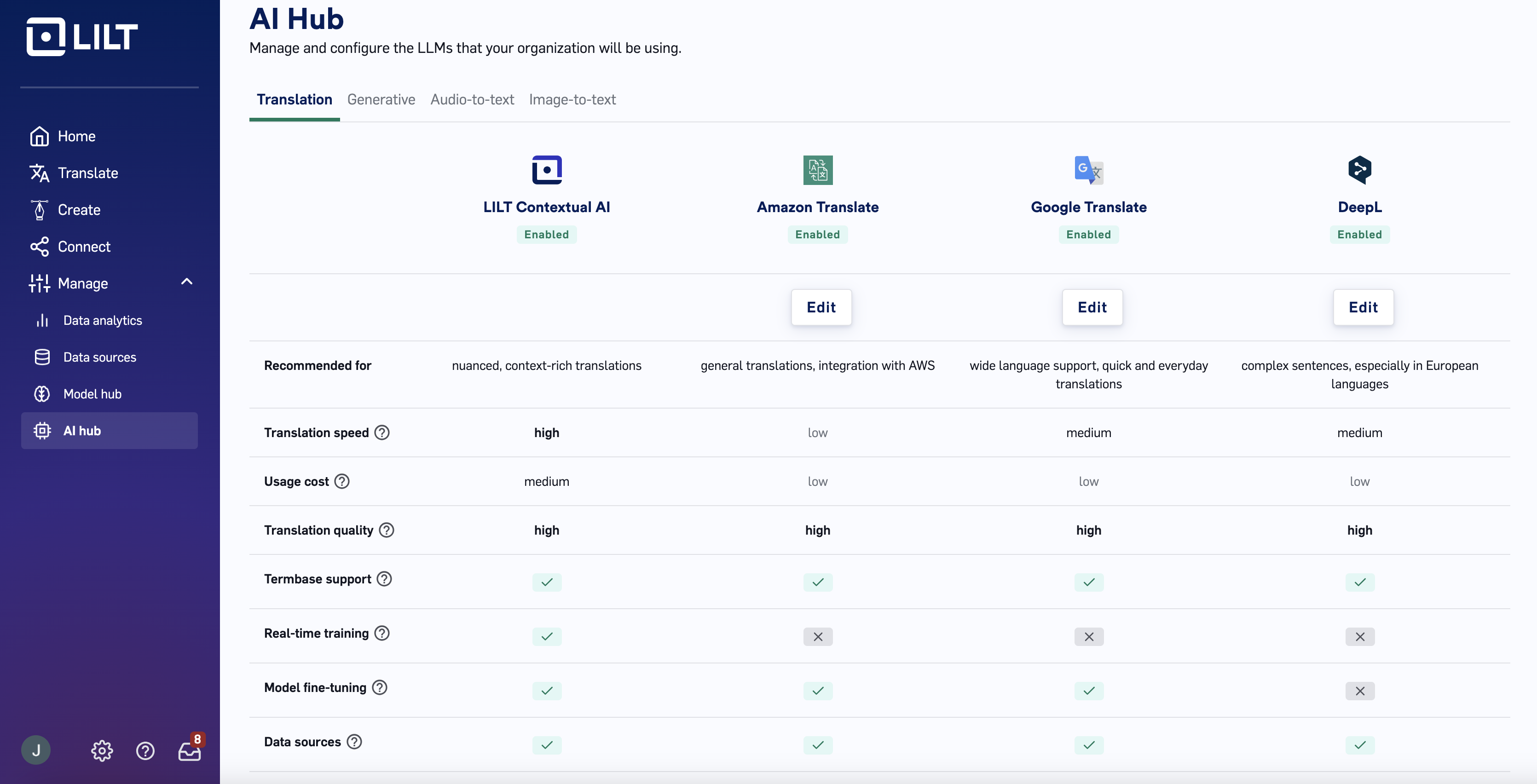Open the help question-mark icon in sidebar
Image resolution: width=1537 pixels, height=784 pixels.
(145, 750)
